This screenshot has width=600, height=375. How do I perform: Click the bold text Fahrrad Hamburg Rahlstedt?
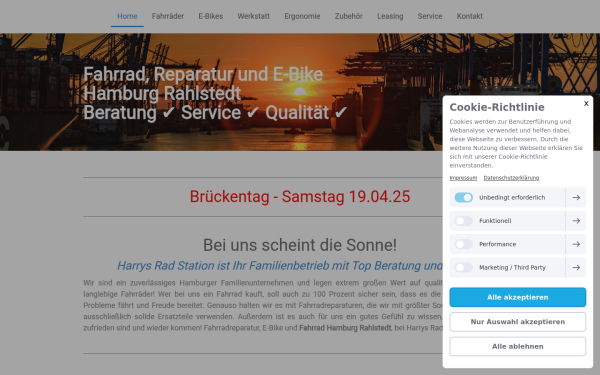(345, 328)
